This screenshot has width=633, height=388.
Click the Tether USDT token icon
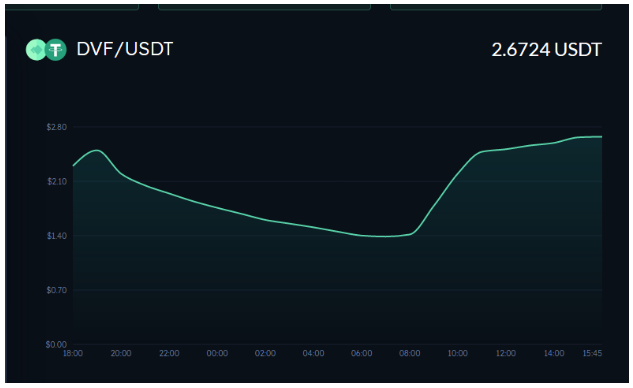pos(56,50)
